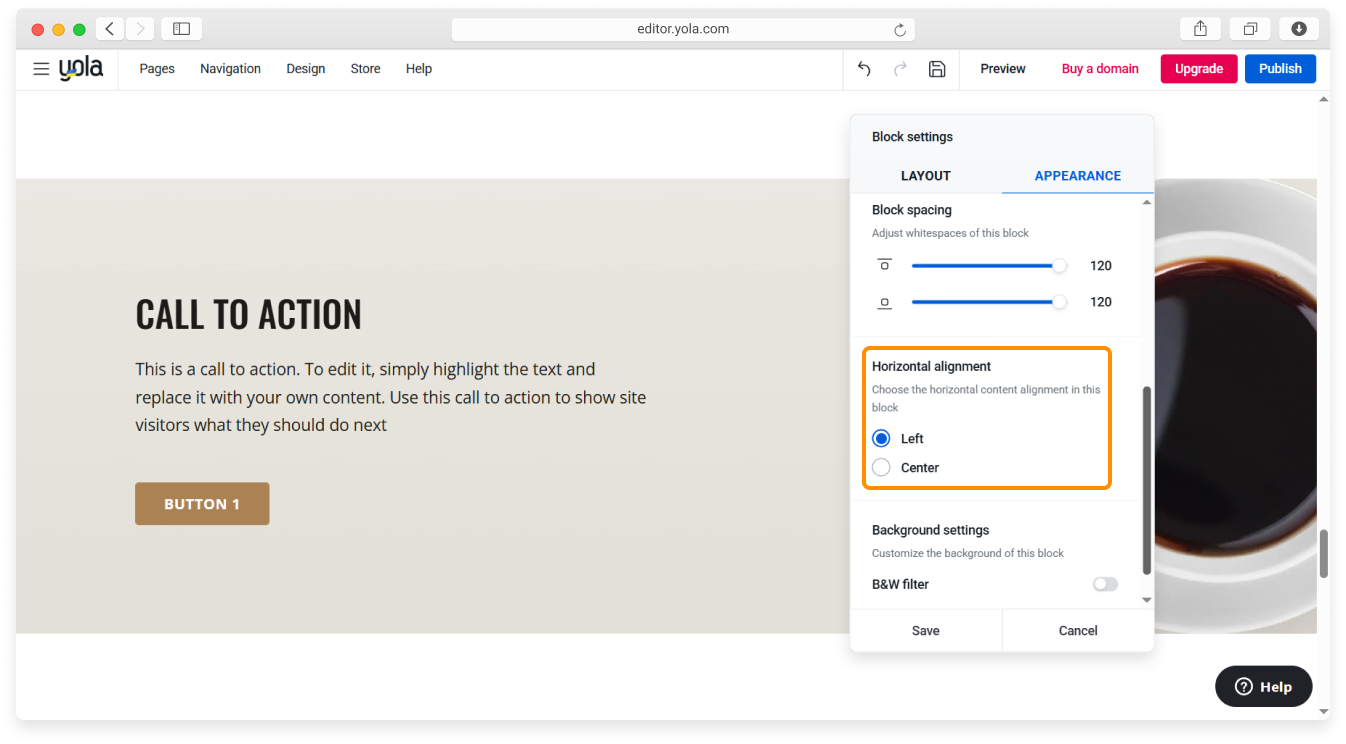Click the Publish button
This screenshot has width=1346, height=744.
pyautogui.click(x=1280, y=69)
